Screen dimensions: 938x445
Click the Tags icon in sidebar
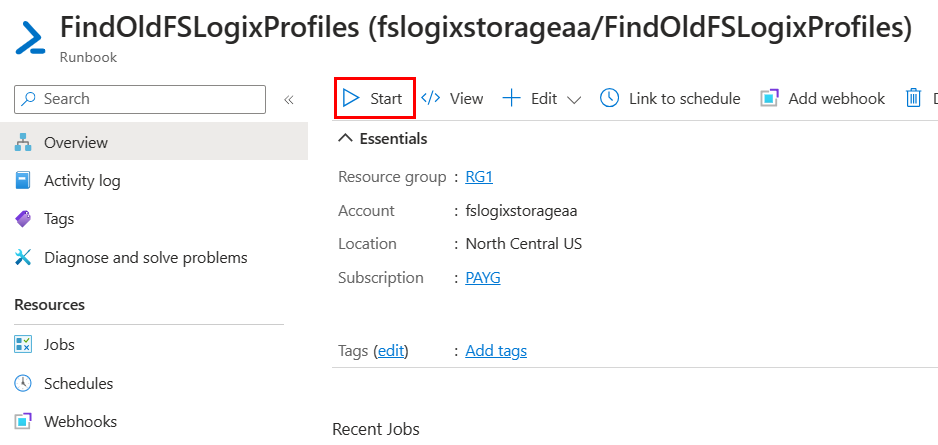[24, 219]
